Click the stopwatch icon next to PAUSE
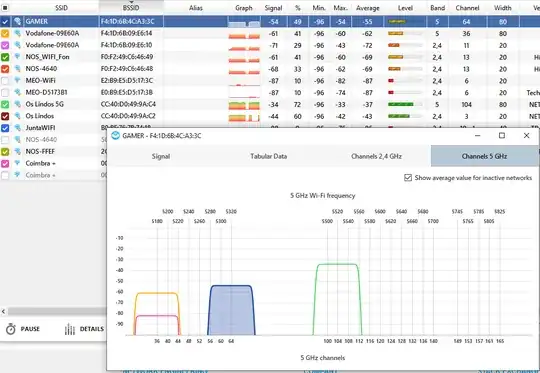 11,329
